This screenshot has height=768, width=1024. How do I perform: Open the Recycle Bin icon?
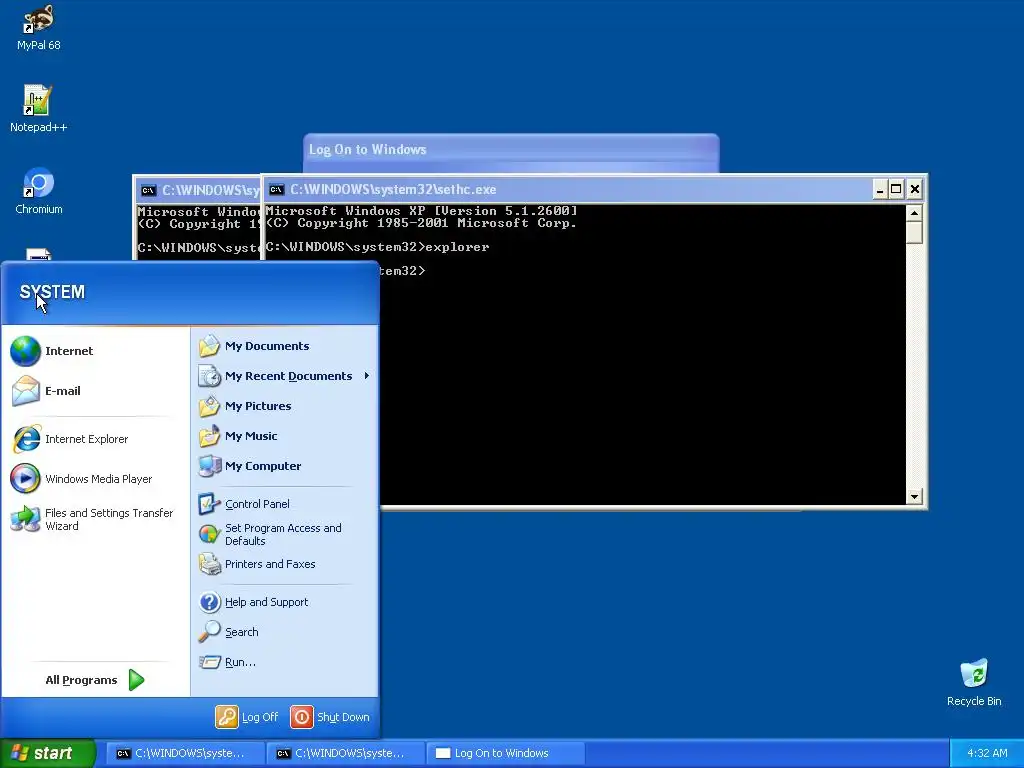(974, 682)
